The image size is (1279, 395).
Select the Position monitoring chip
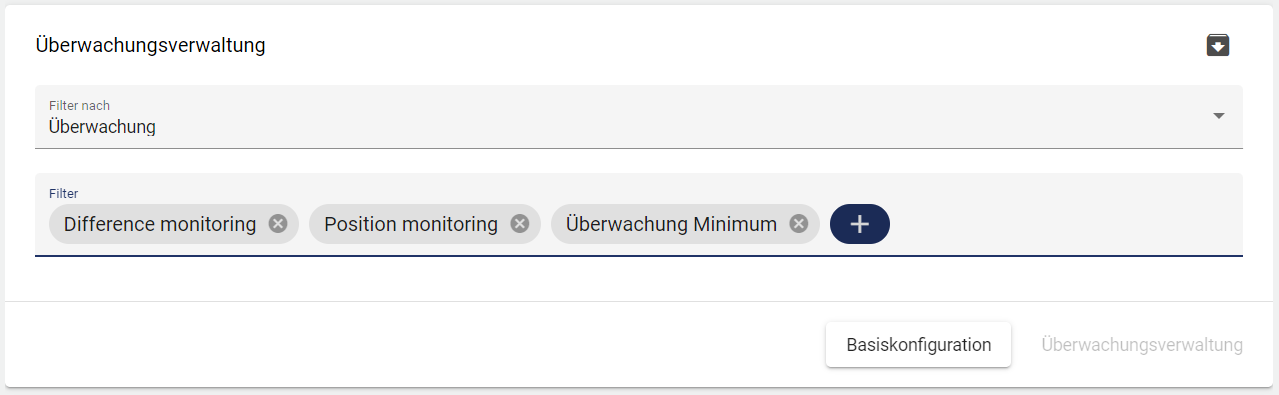[411, 224]
